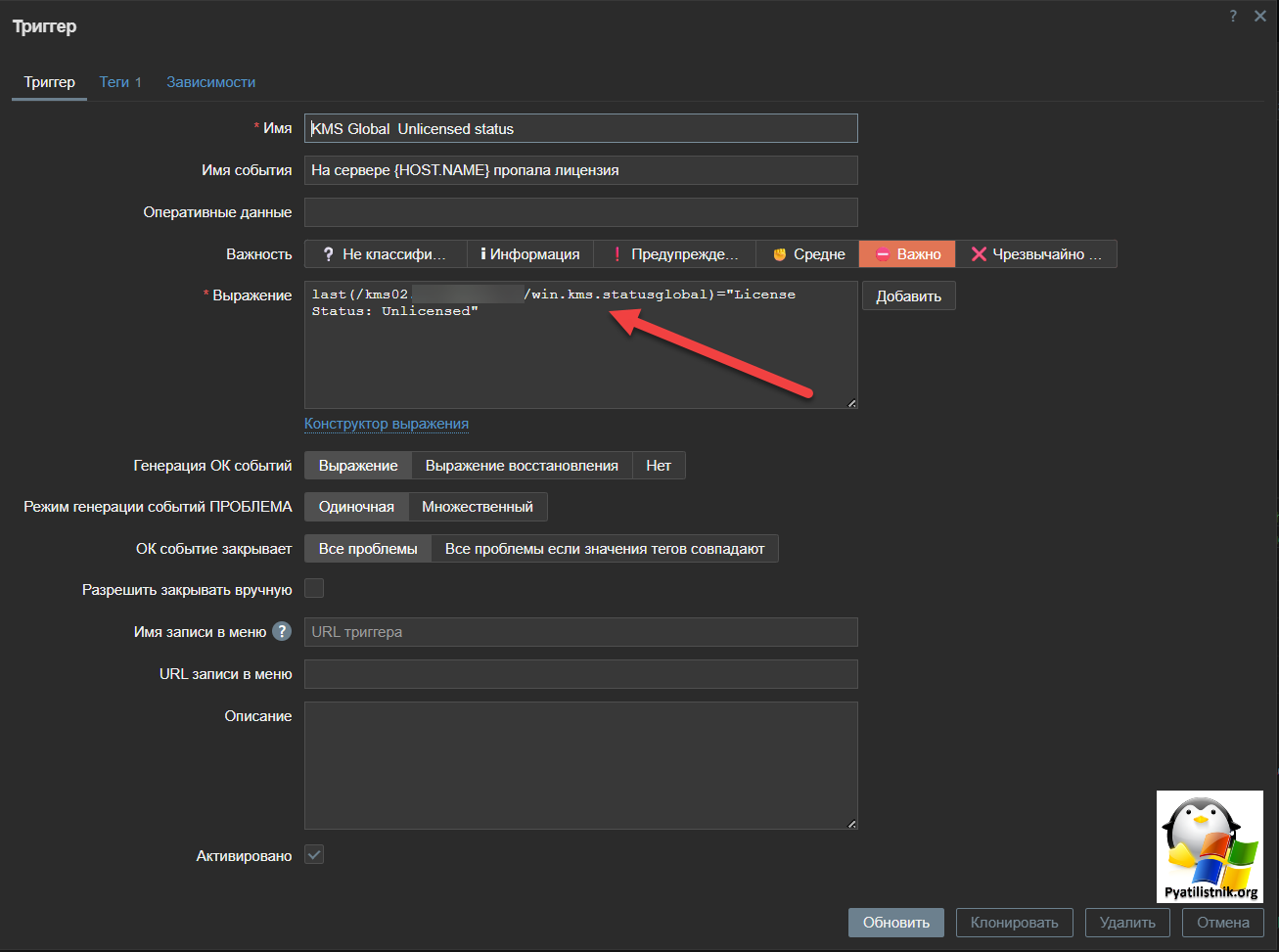Click inside the Описание text area

pos(580,765)
